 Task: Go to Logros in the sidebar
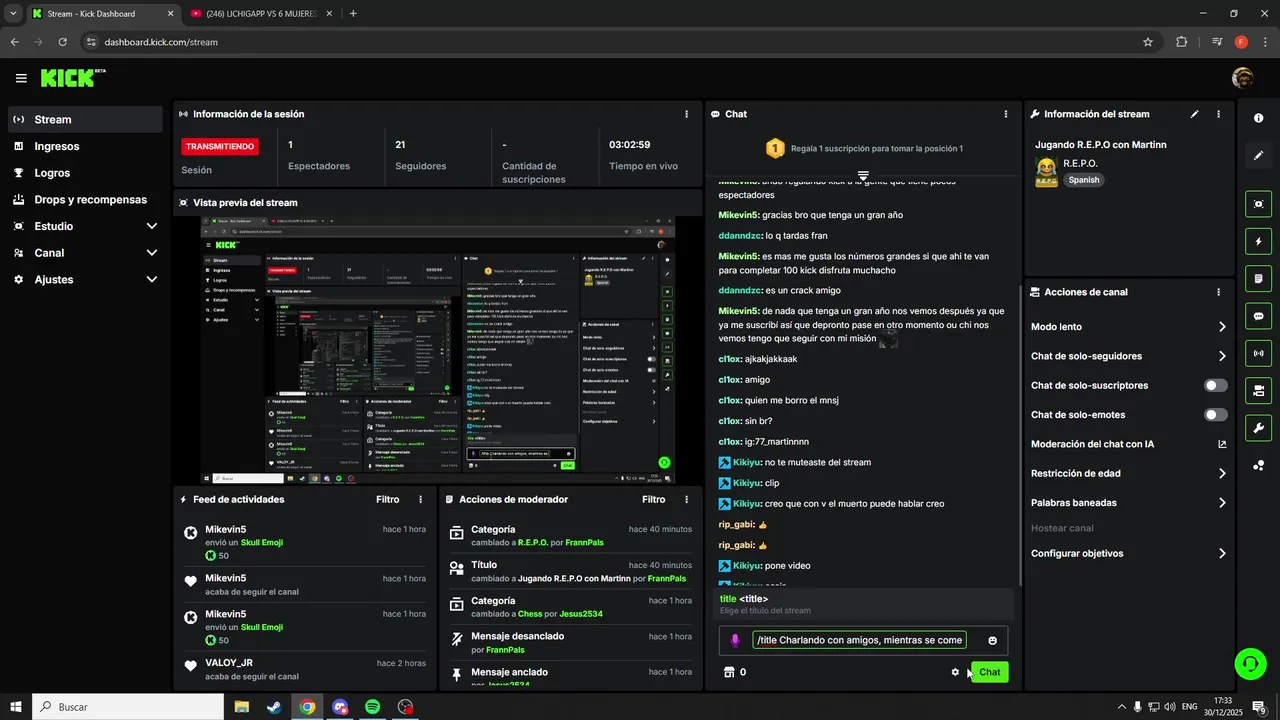[x=84, y=173]
